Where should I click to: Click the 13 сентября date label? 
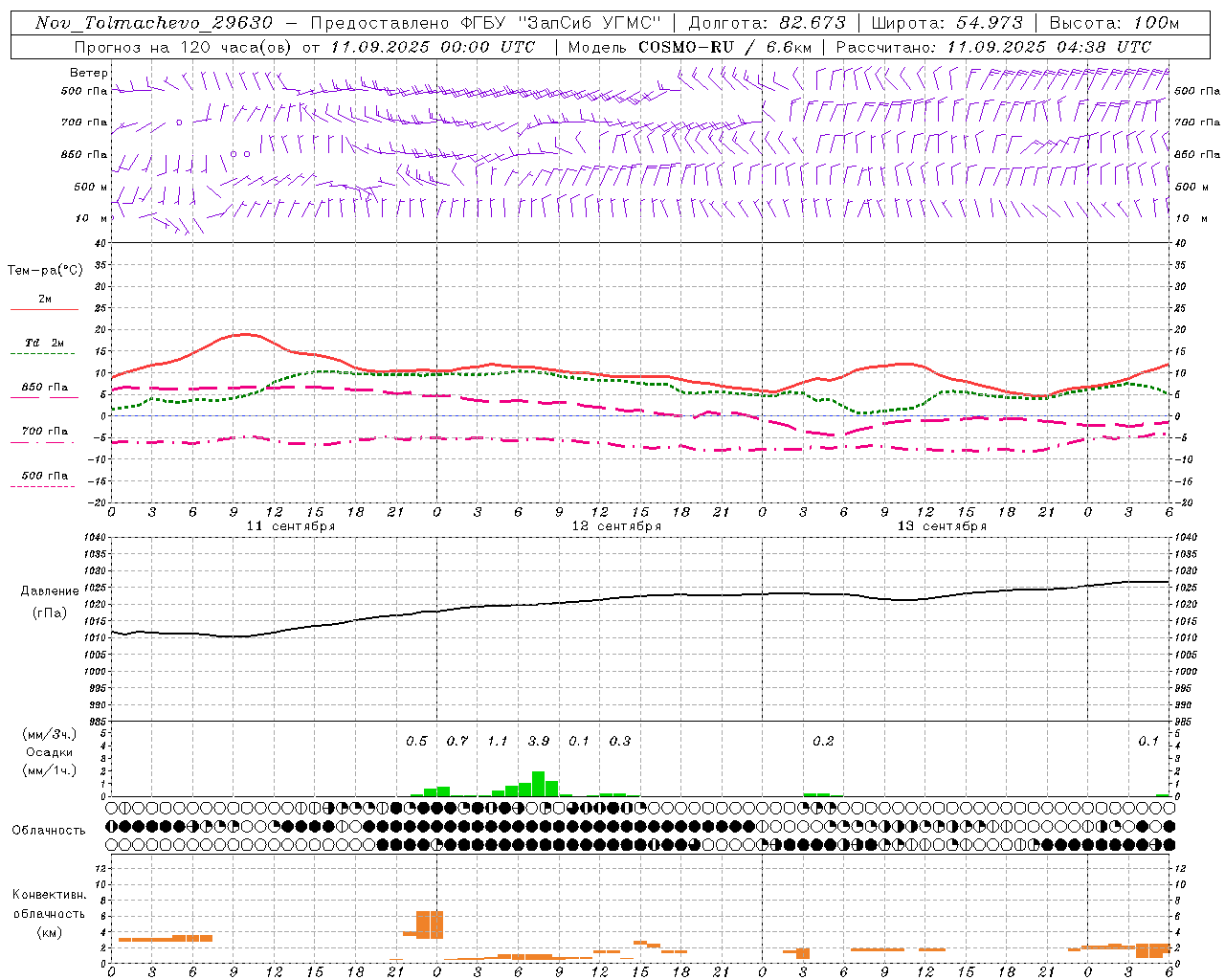tap(942, 526)
